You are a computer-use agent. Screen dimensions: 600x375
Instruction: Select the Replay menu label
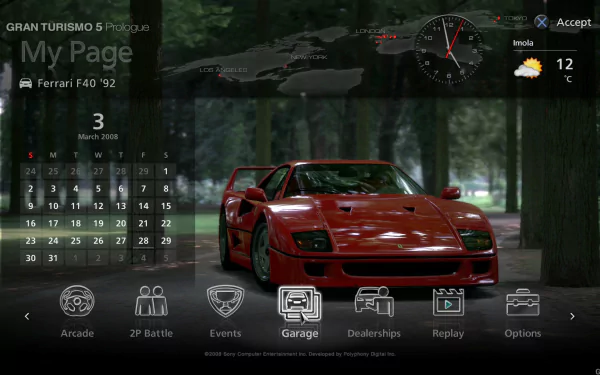click(448, 333)
